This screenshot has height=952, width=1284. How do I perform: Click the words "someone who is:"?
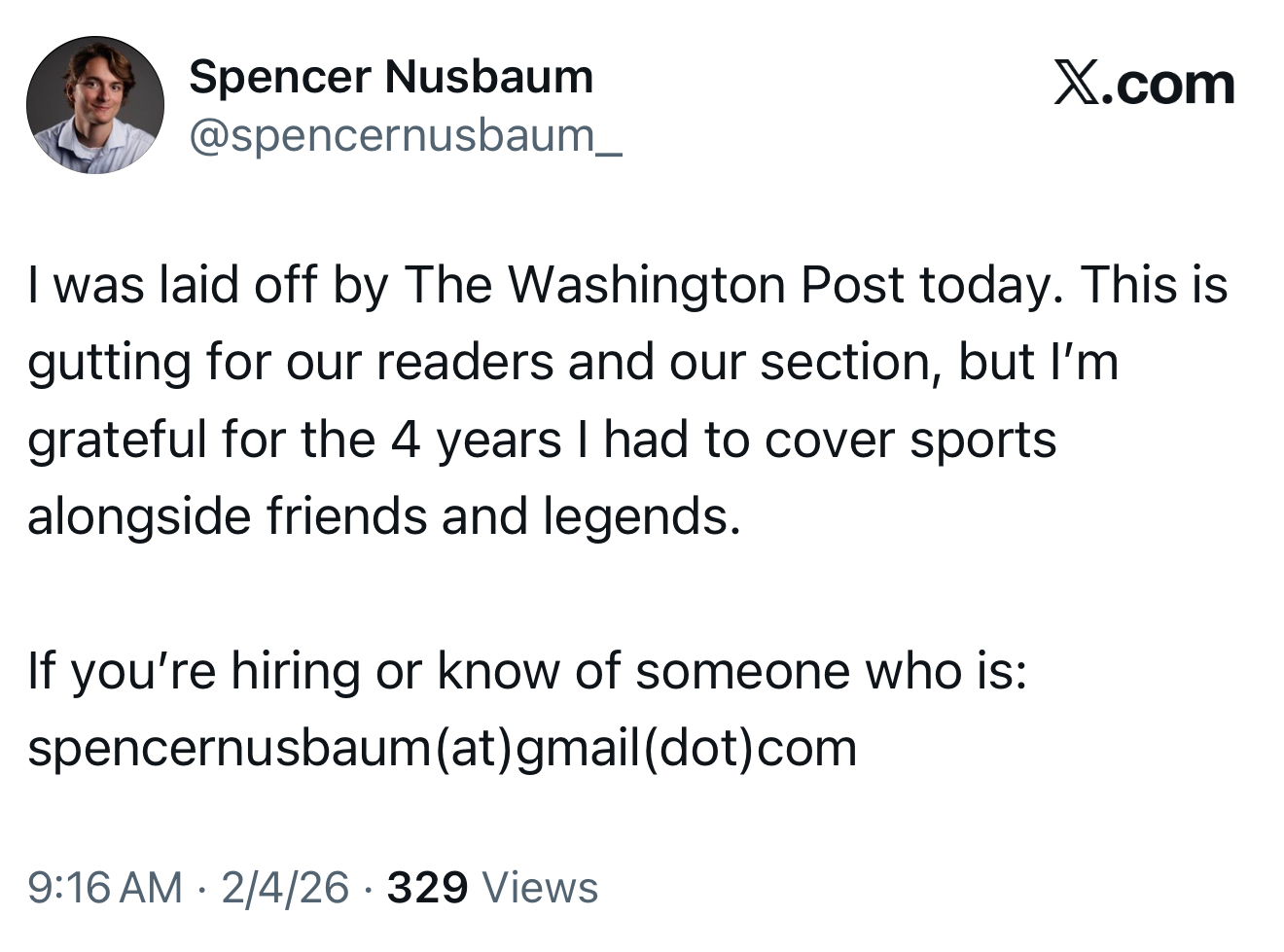point(831,670)
